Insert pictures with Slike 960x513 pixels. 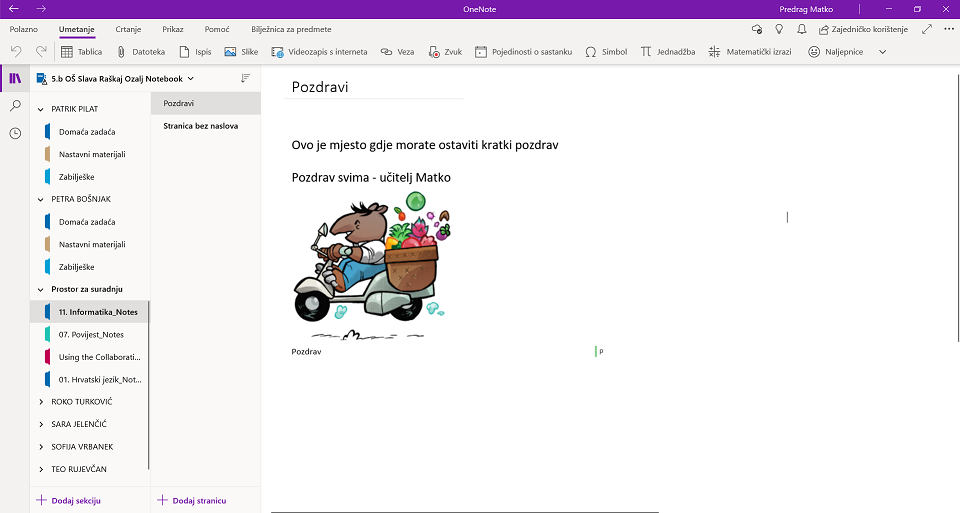click(241, 52)
